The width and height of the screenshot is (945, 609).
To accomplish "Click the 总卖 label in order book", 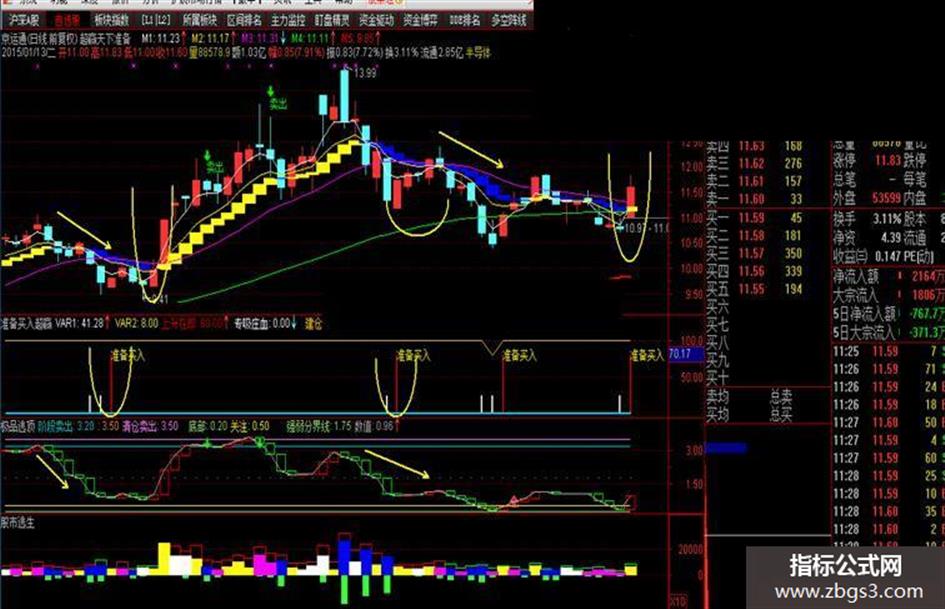I will (780, 397).
